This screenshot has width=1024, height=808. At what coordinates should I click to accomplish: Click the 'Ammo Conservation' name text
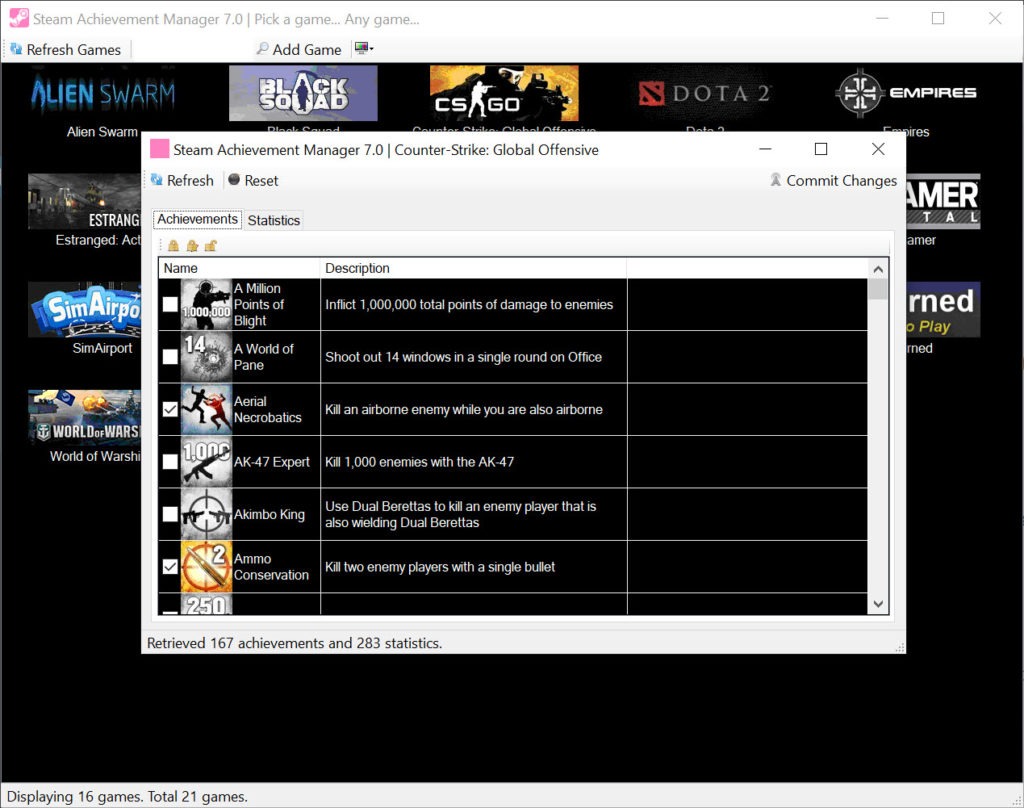tap(271, 567)
